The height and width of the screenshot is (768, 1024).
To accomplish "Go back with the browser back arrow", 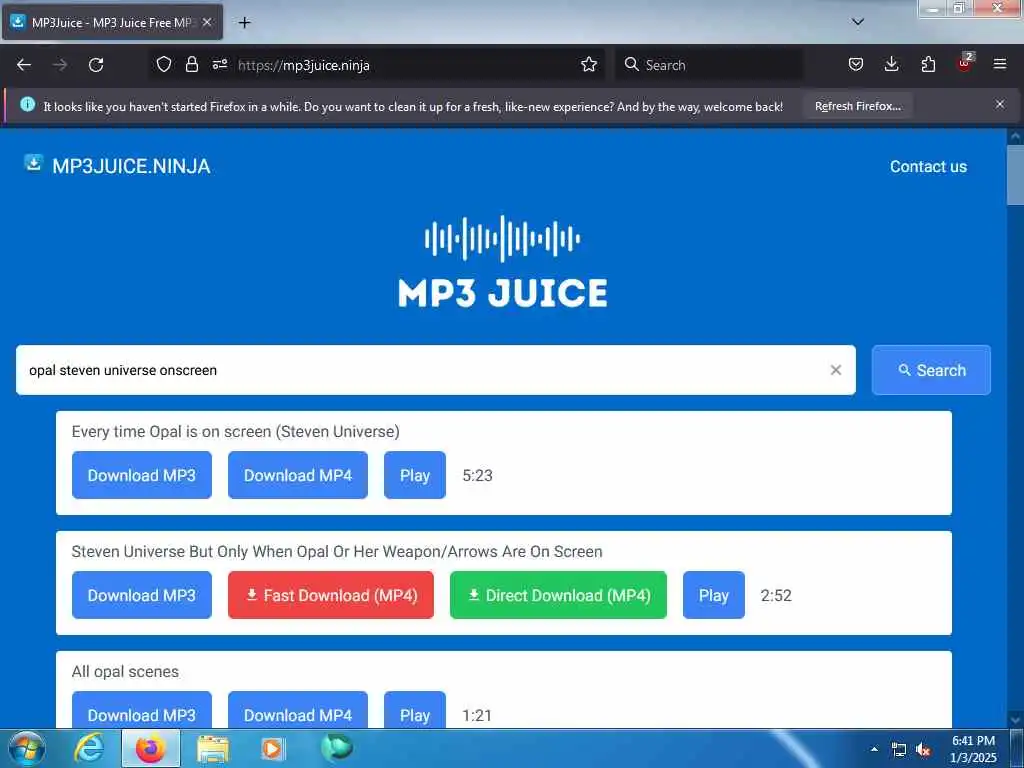I will point(24,65).
